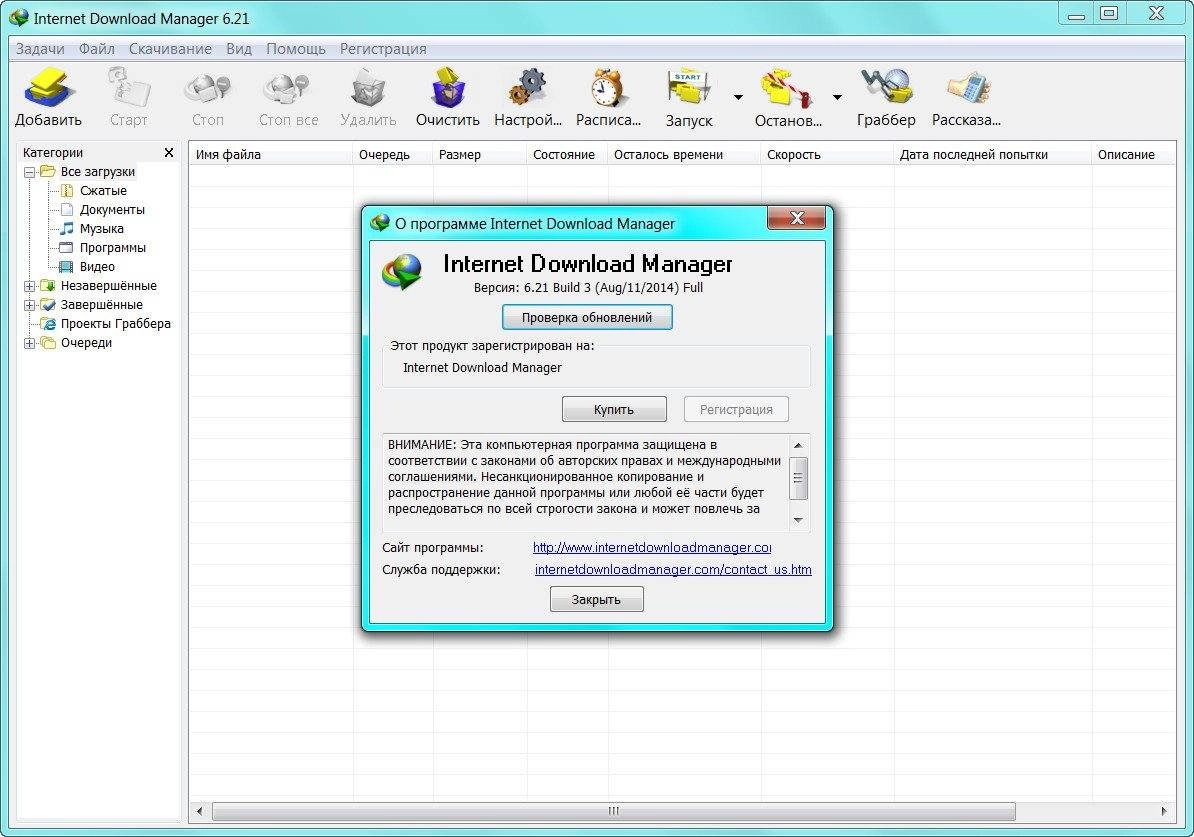Sort by Скорость column header
Screen dimensions: 1194x837
827,155
